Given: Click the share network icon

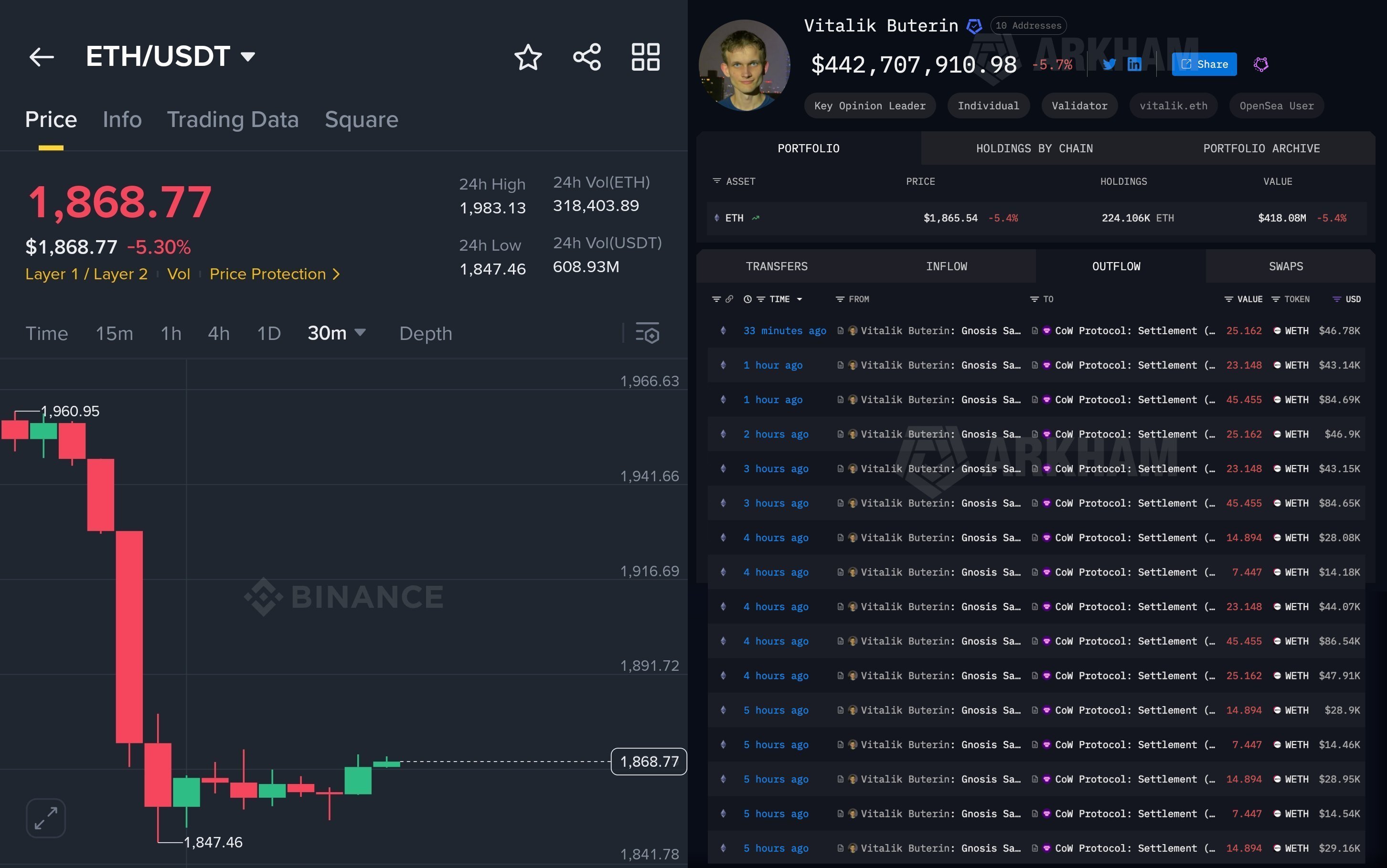Looking at the screenshot, I should [587, 57].
